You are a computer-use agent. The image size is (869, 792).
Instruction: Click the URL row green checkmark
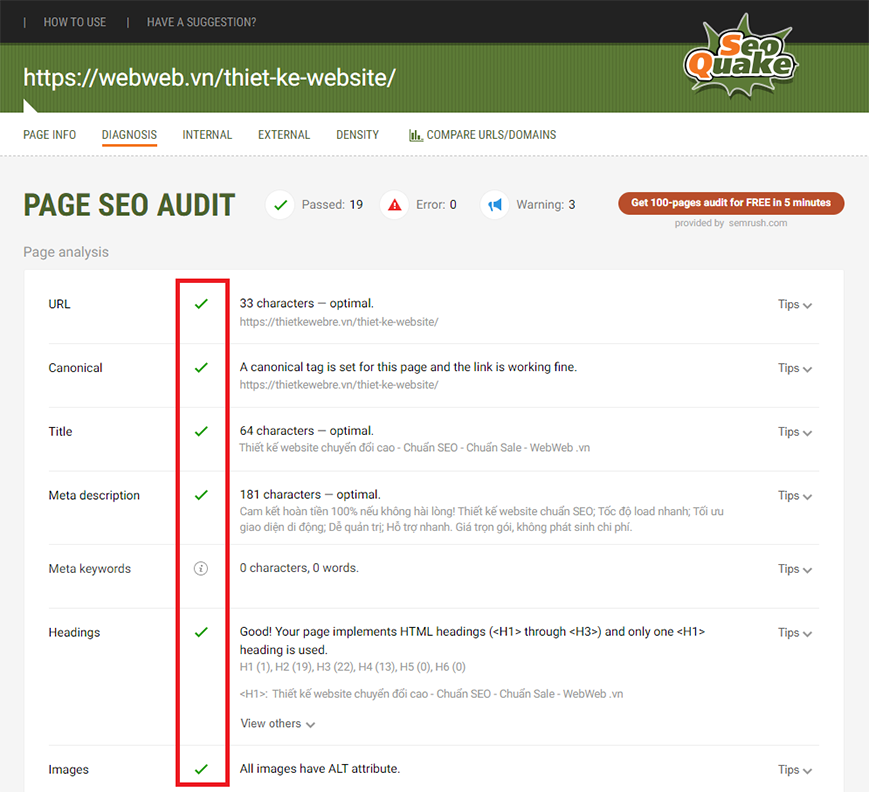click(x=201, y=304)
